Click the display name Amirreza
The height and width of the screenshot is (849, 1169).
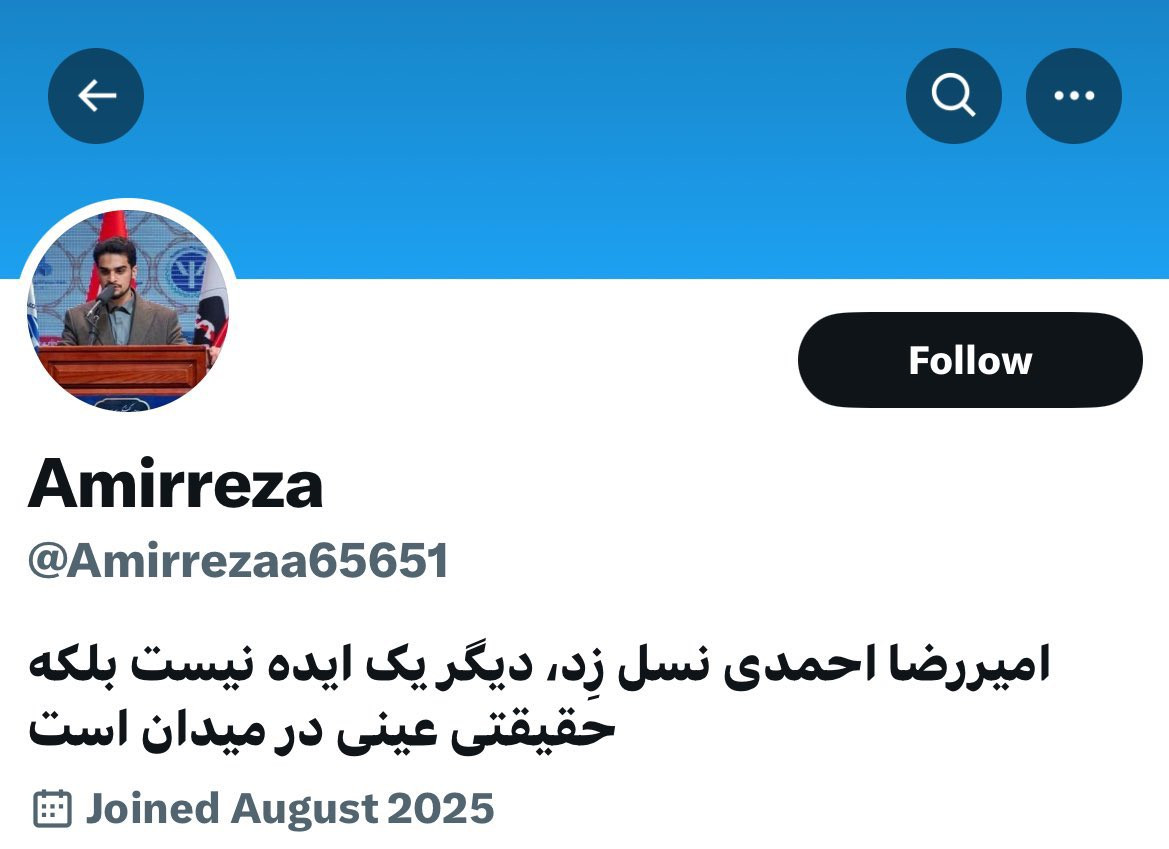pos(175,484)
